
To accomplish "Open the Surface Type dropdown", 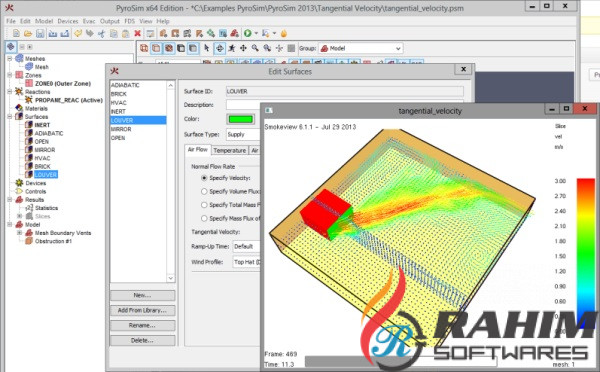I will coord(243,134).
